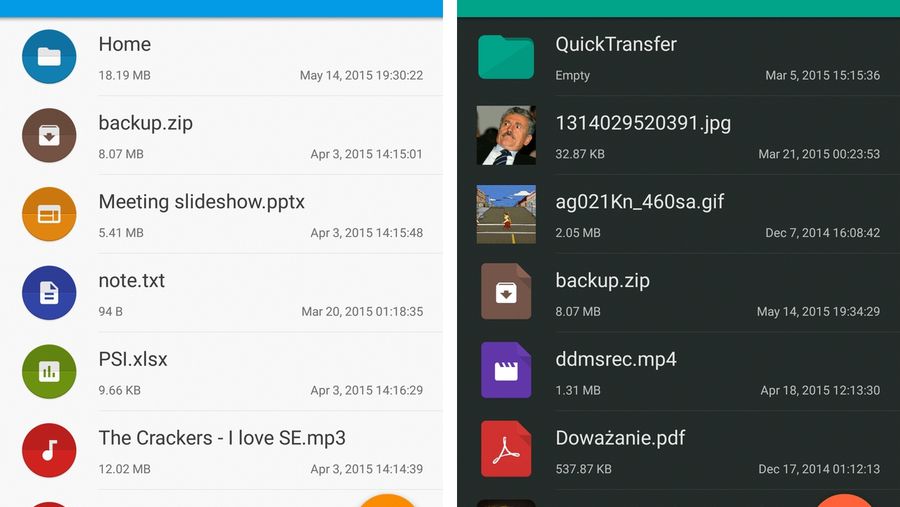The image size is (900, 507).
Task: Tap the orange presentation icon for Meeting slideshow.pptx
Action: [x=49, y=214]
